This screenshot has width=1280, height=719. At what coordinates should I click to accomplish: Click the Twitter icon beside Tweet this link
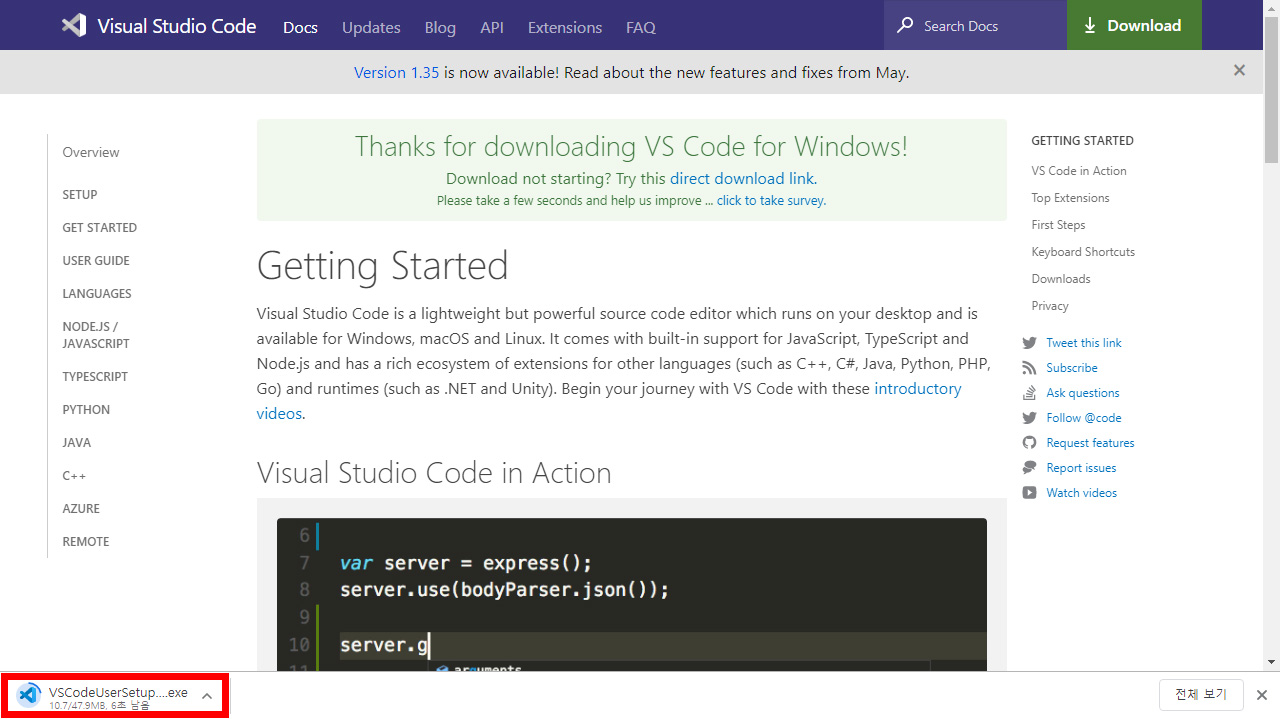pyautogui.click(x=1029, y=343)
